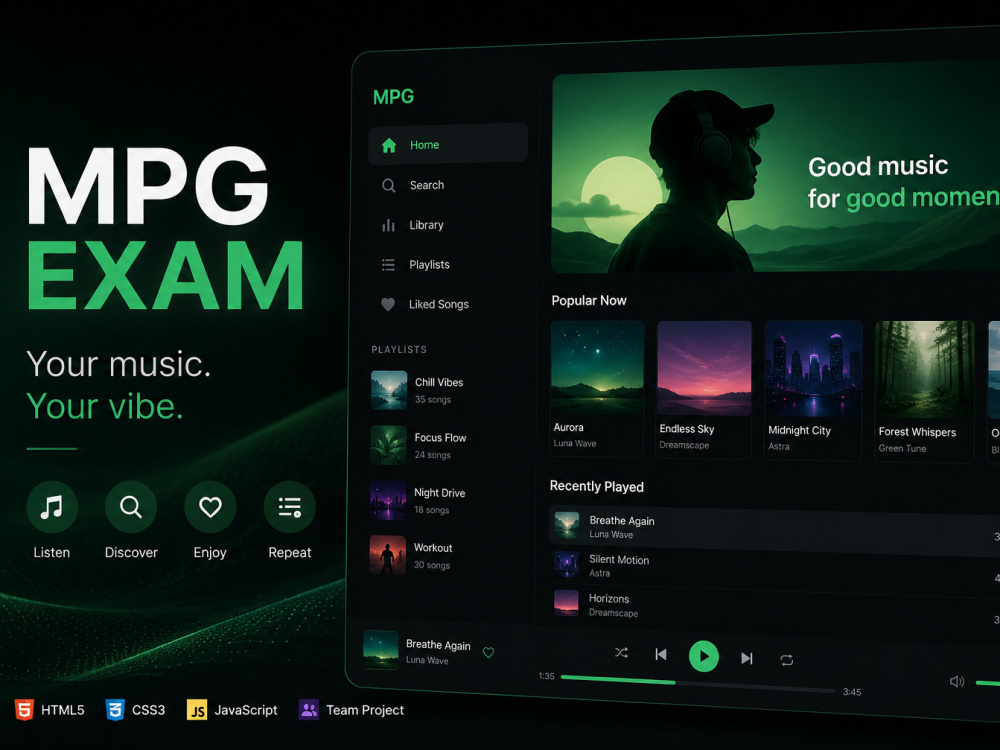
Task: Click Green Tune artist under Forest Whispers
Action: click(902, 448)
